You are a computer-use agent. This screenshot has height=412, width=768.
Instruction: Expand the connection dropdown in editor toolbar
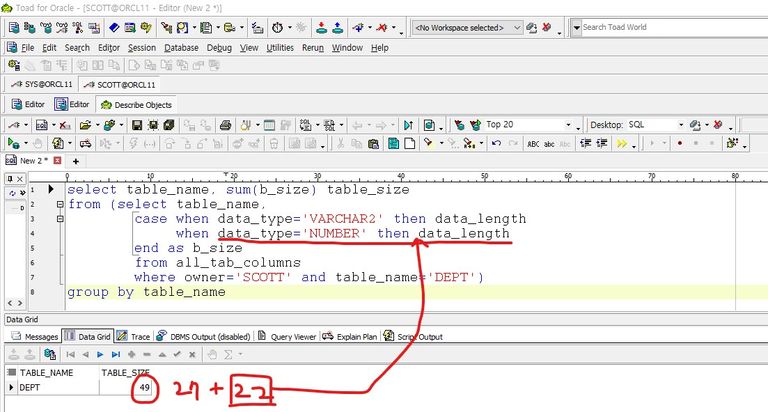[x=25, y=125]
